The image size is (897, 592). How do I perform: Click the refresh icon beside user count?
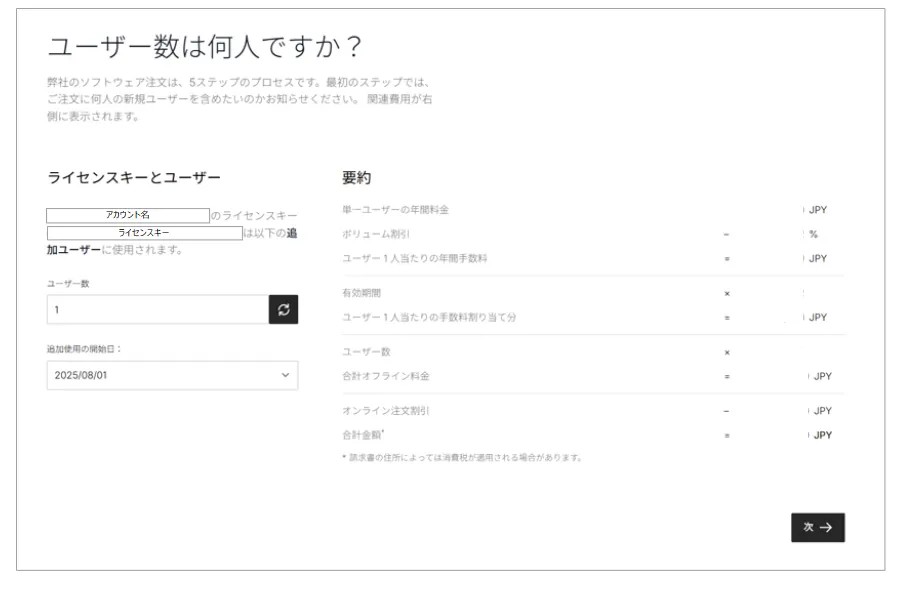[x=283, y=310]
